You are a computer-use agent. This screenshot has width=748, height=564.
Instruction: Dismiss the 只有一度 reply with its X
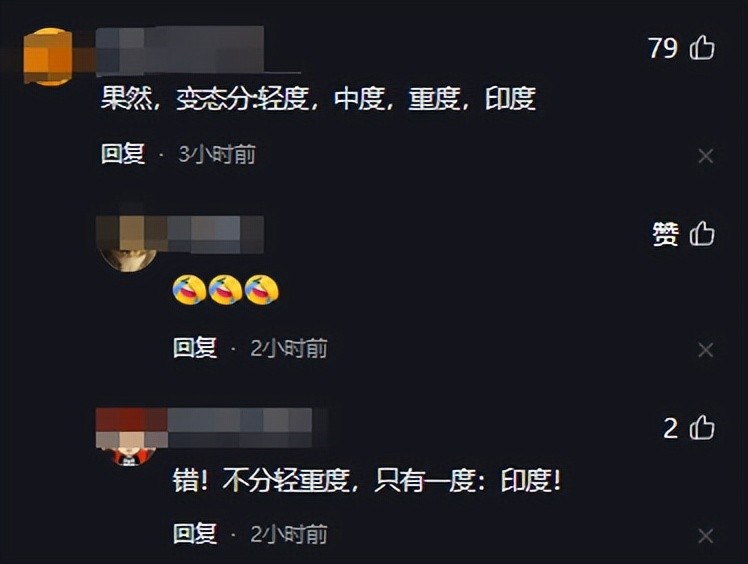point(706,536)
